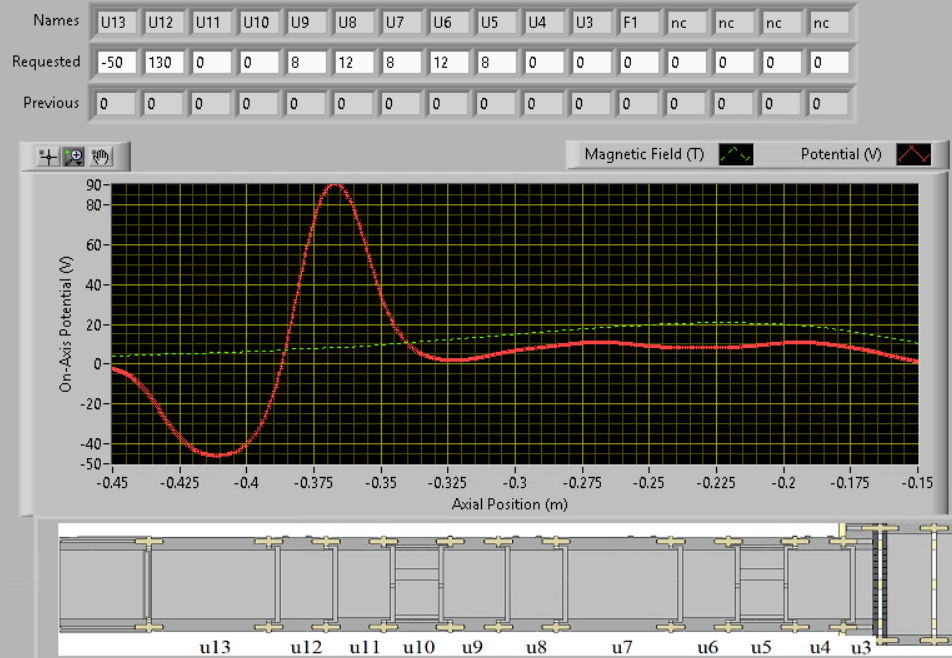Select the pan hand tool in graph palette
Screen dimensions: 952x658
(x=100, y=157)
